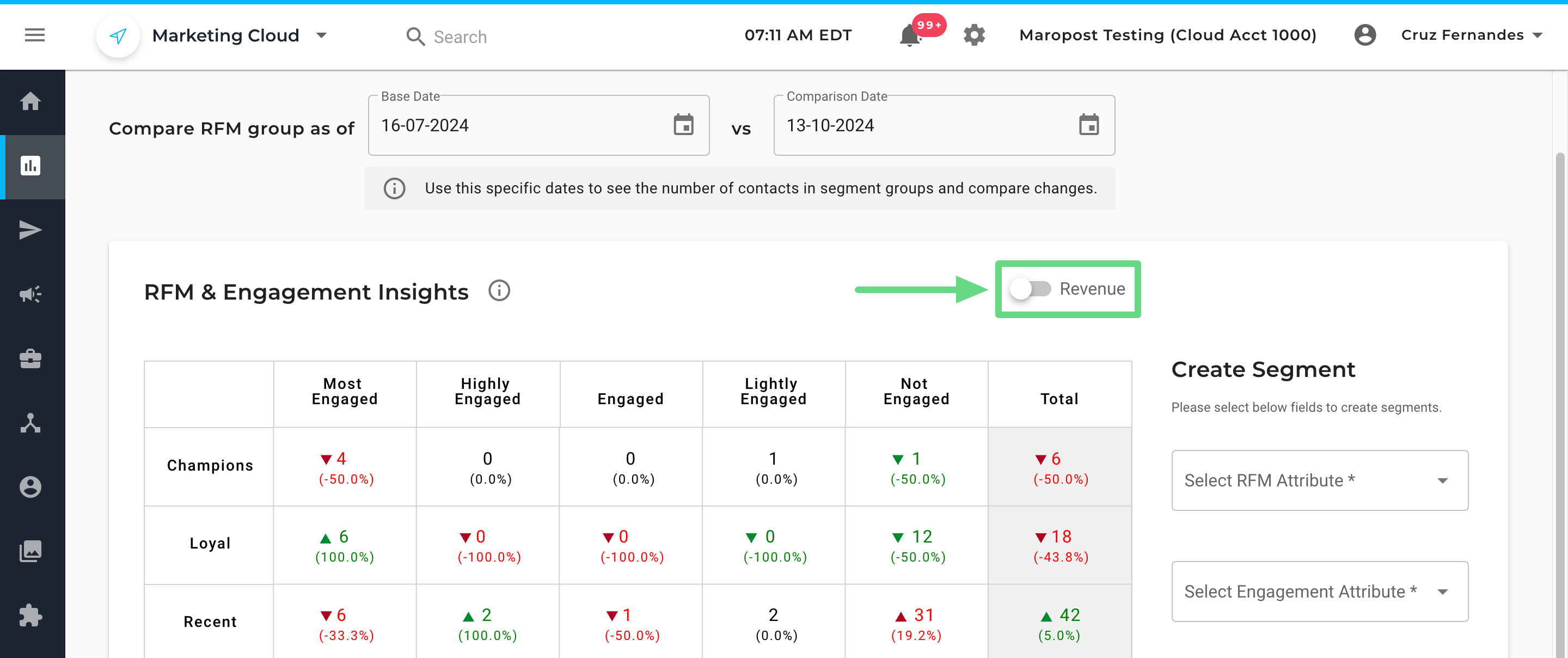Screen dimensions: 1568x658
Task: Open the image gallery sidebar icon
Action: click(30, 551)
